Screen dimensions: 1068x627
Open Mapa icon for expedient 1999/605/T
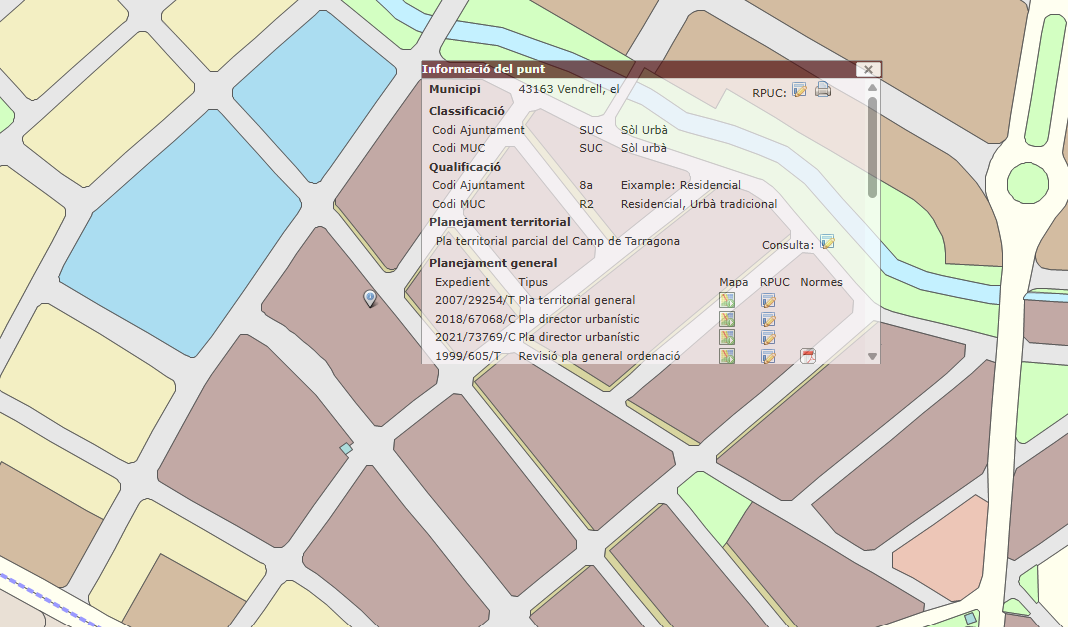click(727, 356)
